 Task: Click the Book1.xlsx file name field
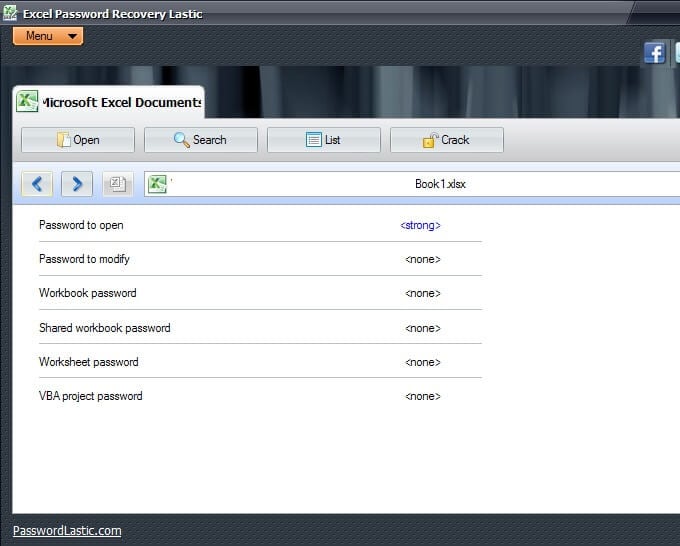tap(412, 184)
